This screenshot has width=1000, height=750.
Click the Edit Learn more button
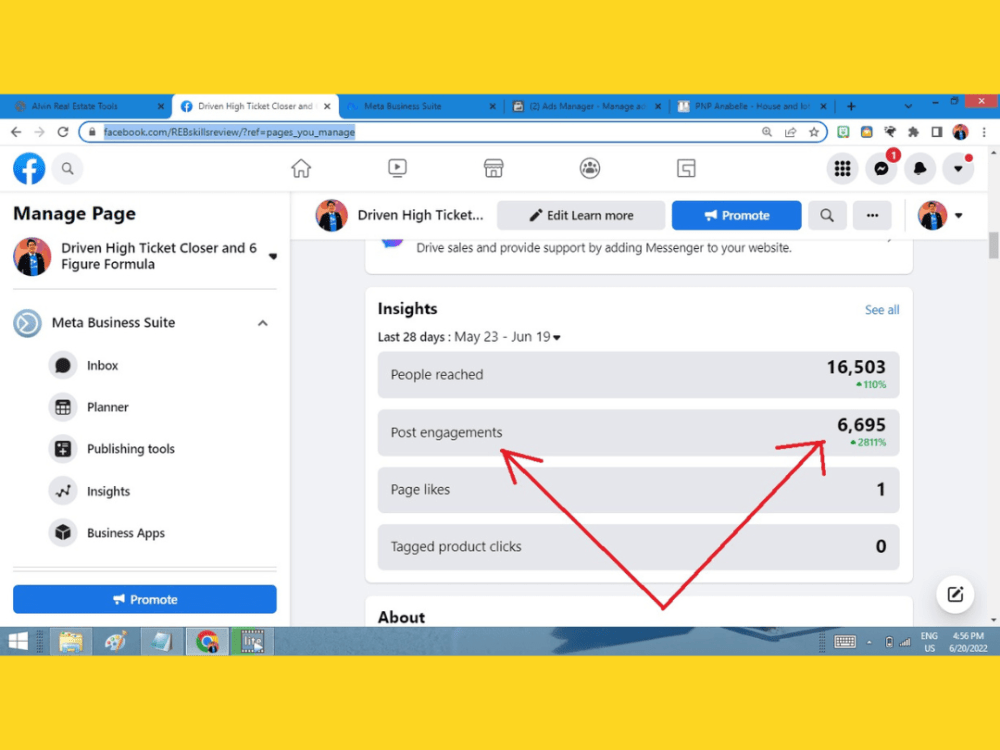581,216
